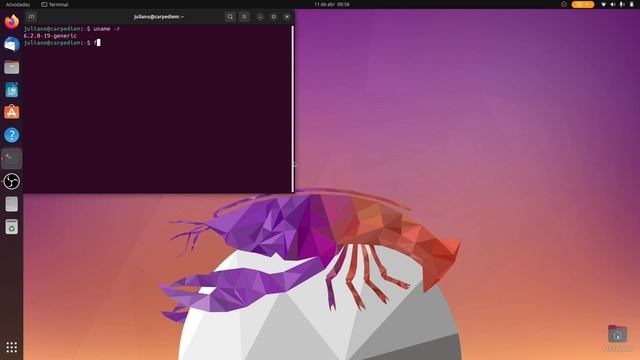Launch Thunderbird mail from the dock

pos(12,44)
